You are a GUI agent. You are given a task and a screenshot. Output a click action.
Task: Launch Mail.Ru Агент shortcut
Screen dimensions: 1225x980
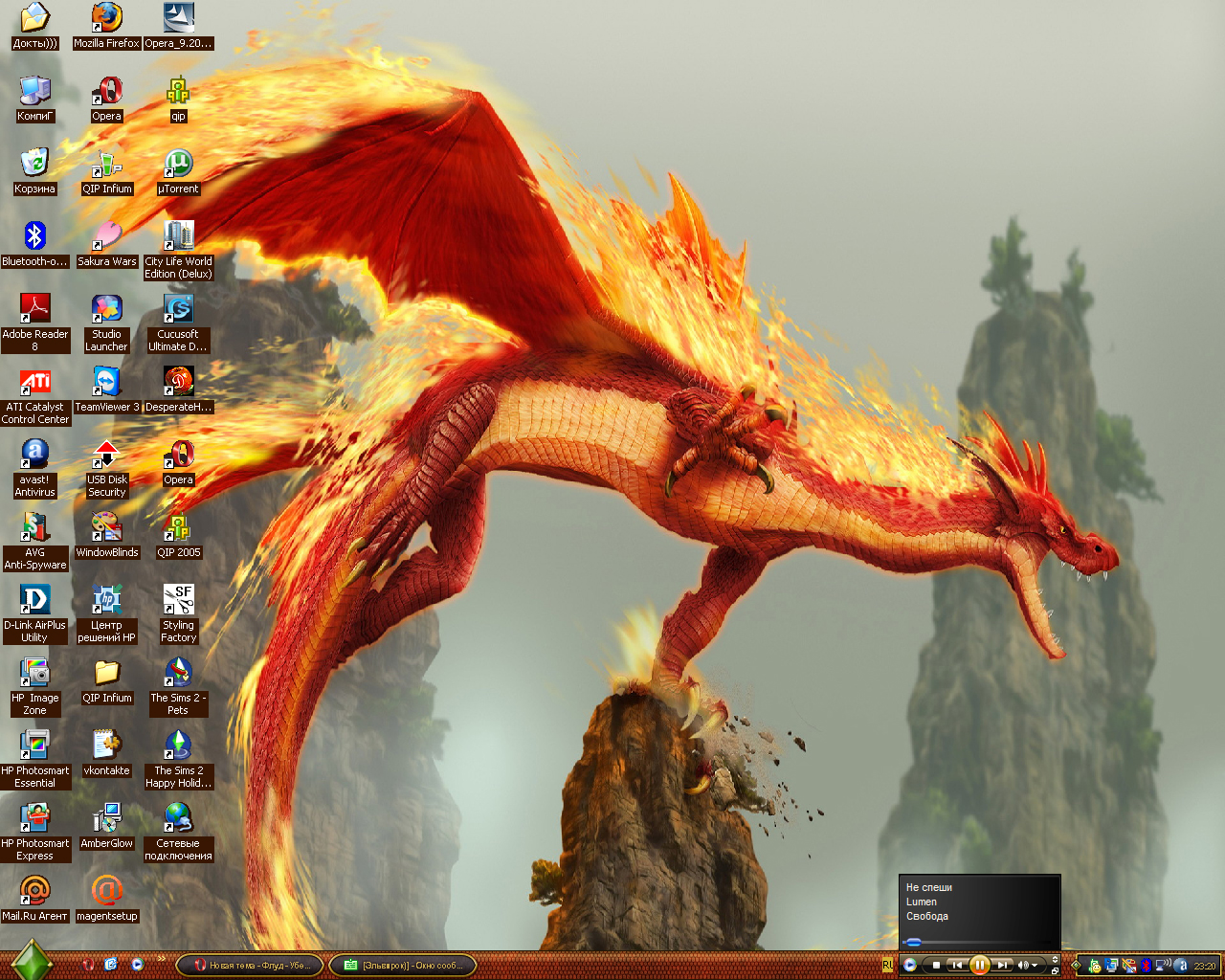(34, 900)
